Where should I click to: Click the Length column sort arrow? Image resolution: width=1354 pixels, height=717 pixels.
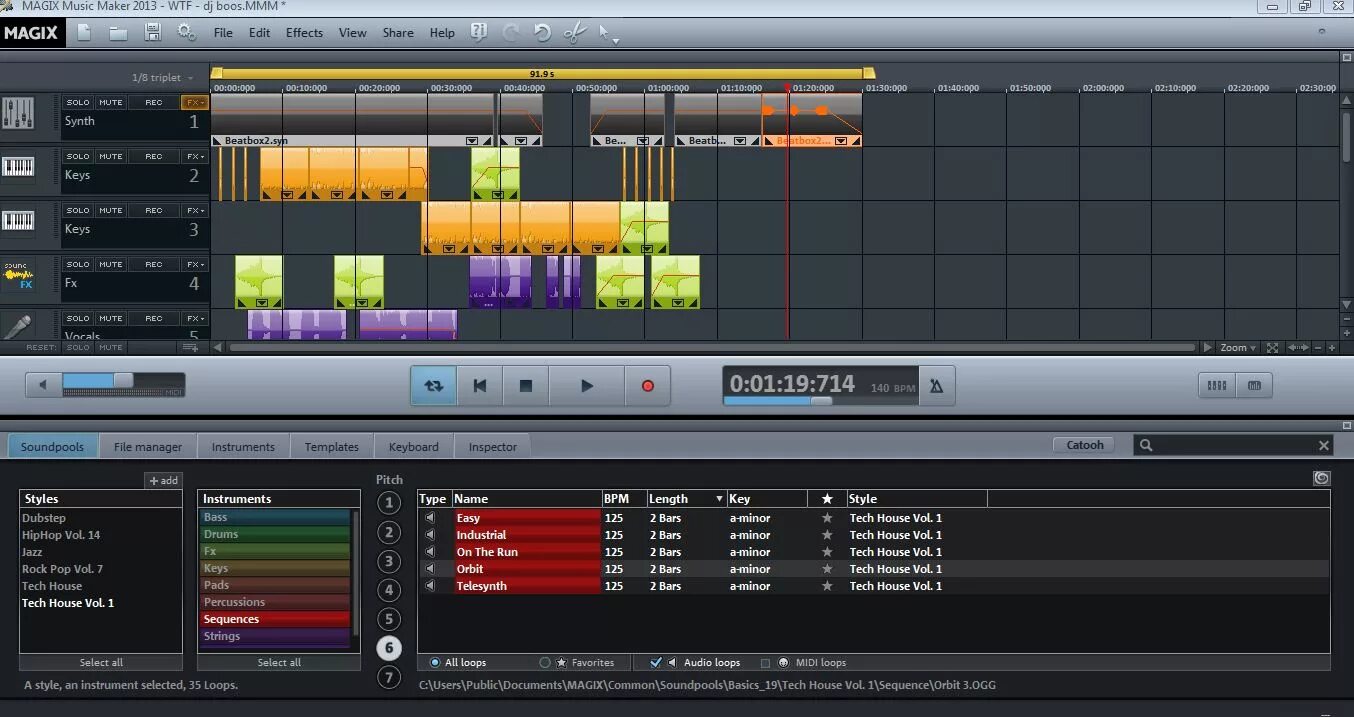(x=719, y=499)
